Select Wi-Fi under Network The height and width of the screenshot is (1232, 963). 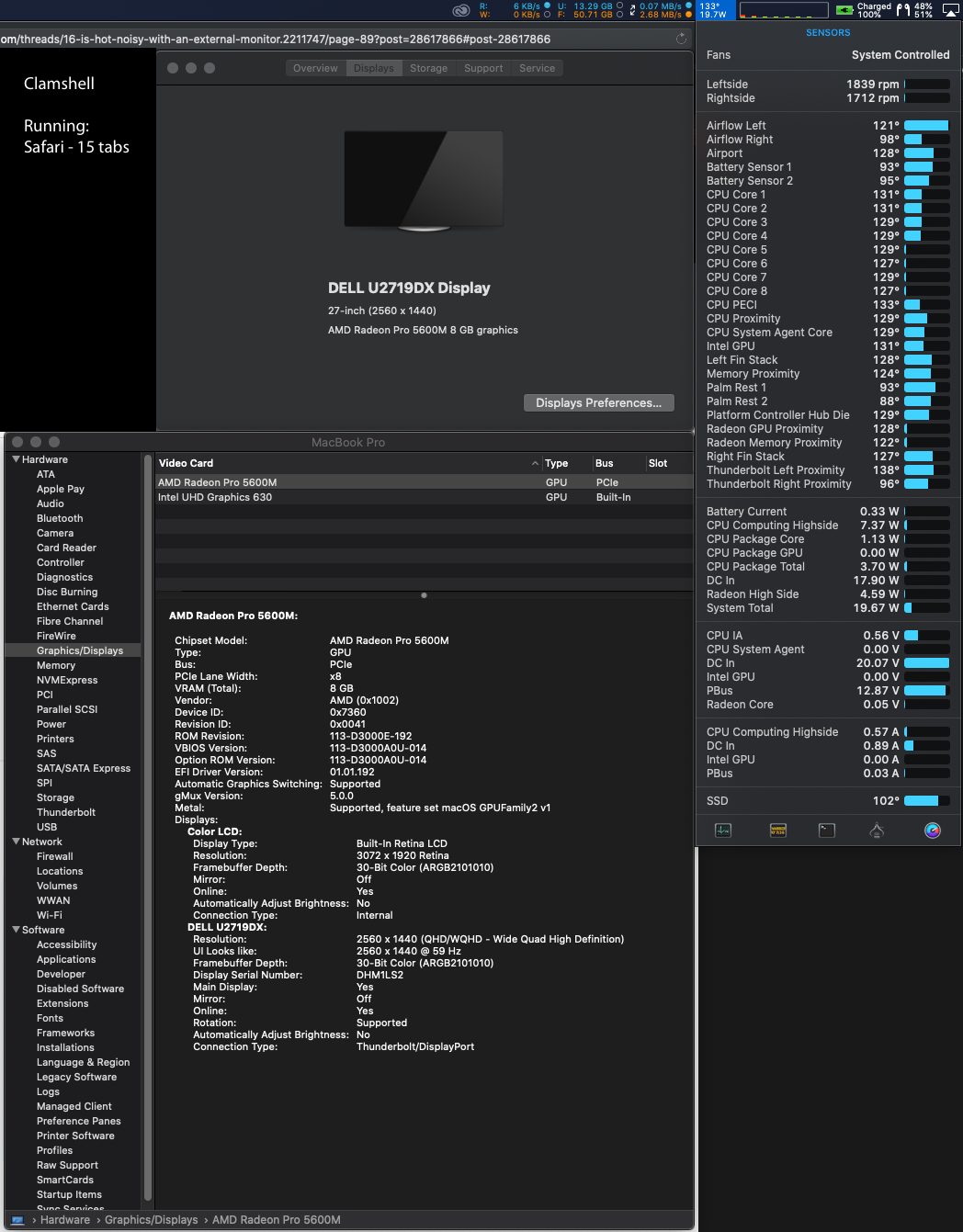50,915
